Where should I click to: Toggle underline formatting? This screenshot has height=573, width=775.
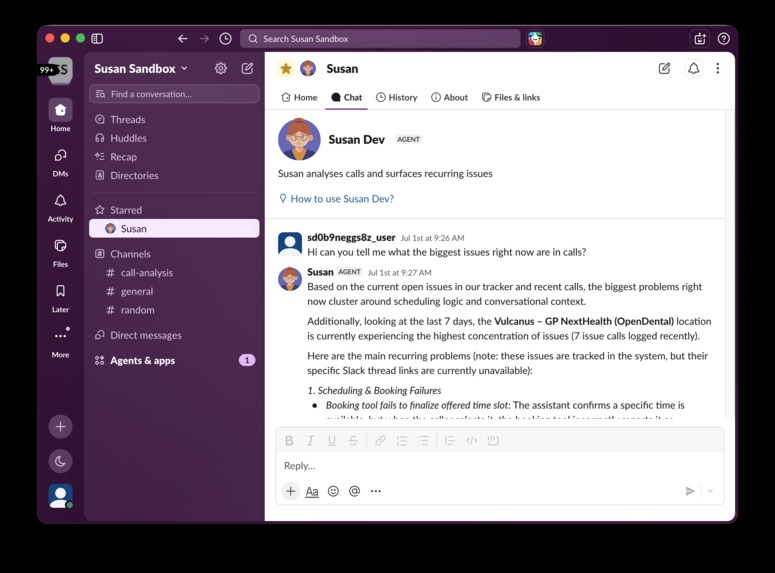click(x=332, y=441)
